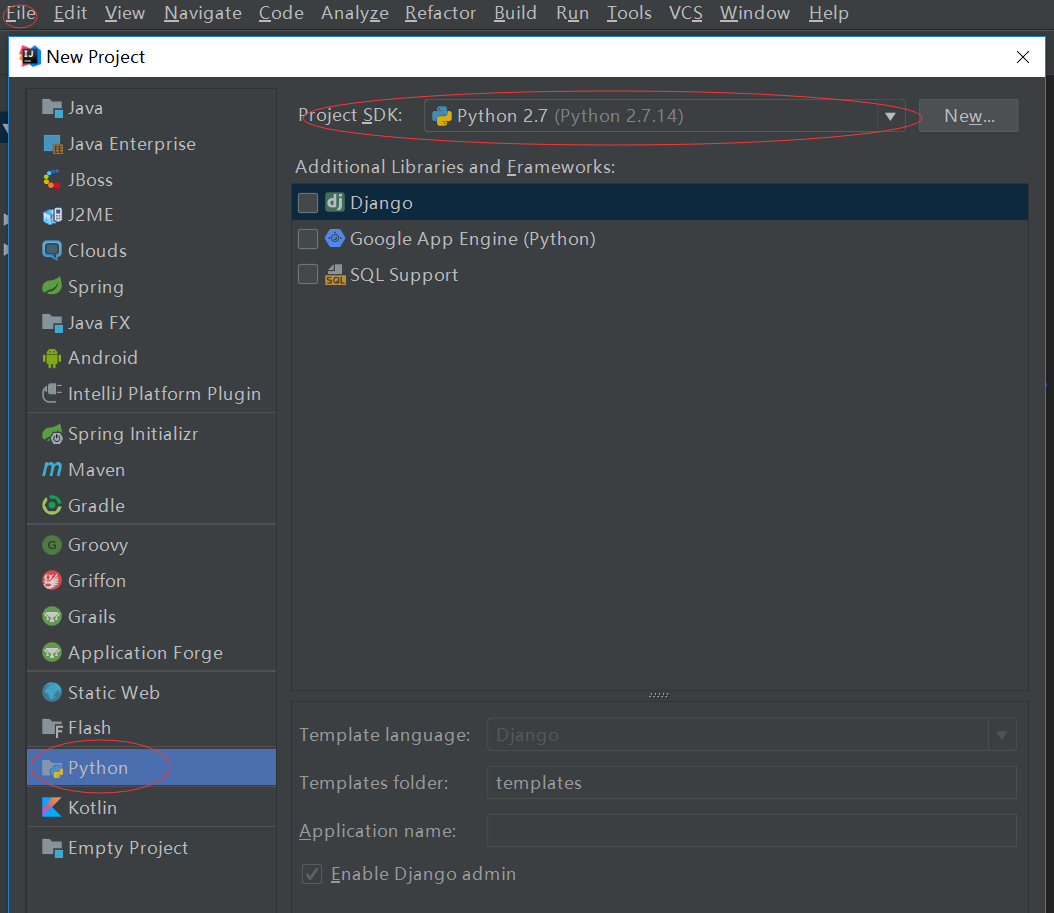
Task: Choose the Empty Project folder icon
Action: (x=52, y=847)
